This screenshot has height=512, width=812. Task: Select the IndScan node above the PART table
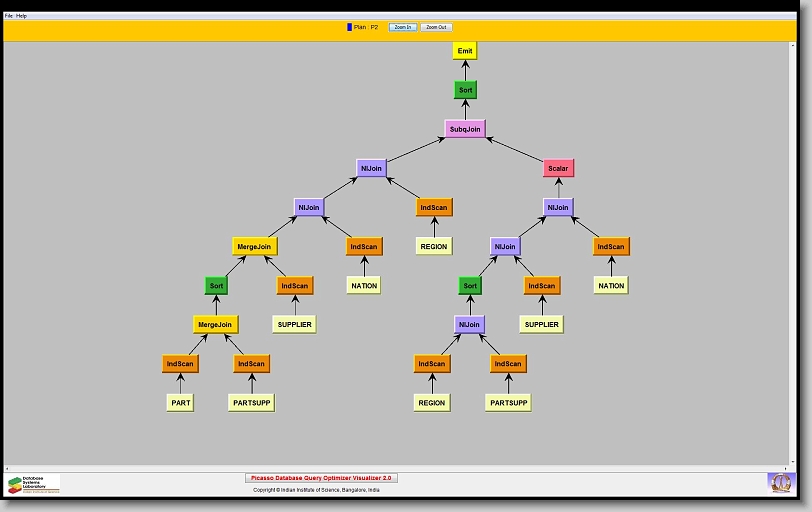pyautogui.click(x=180, y=364)
